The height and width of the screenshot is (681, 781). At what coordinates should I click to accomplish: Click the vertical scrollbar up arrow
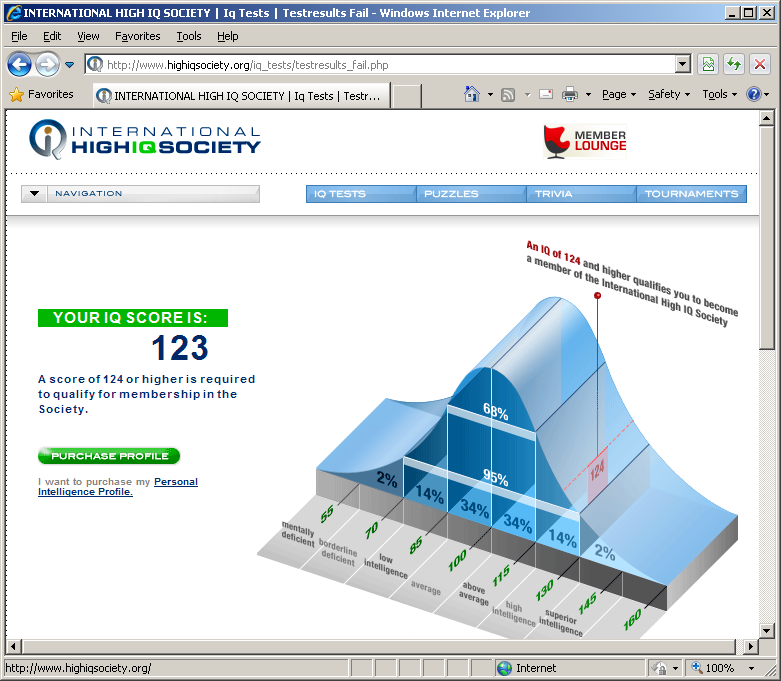[x=766, y=119]
